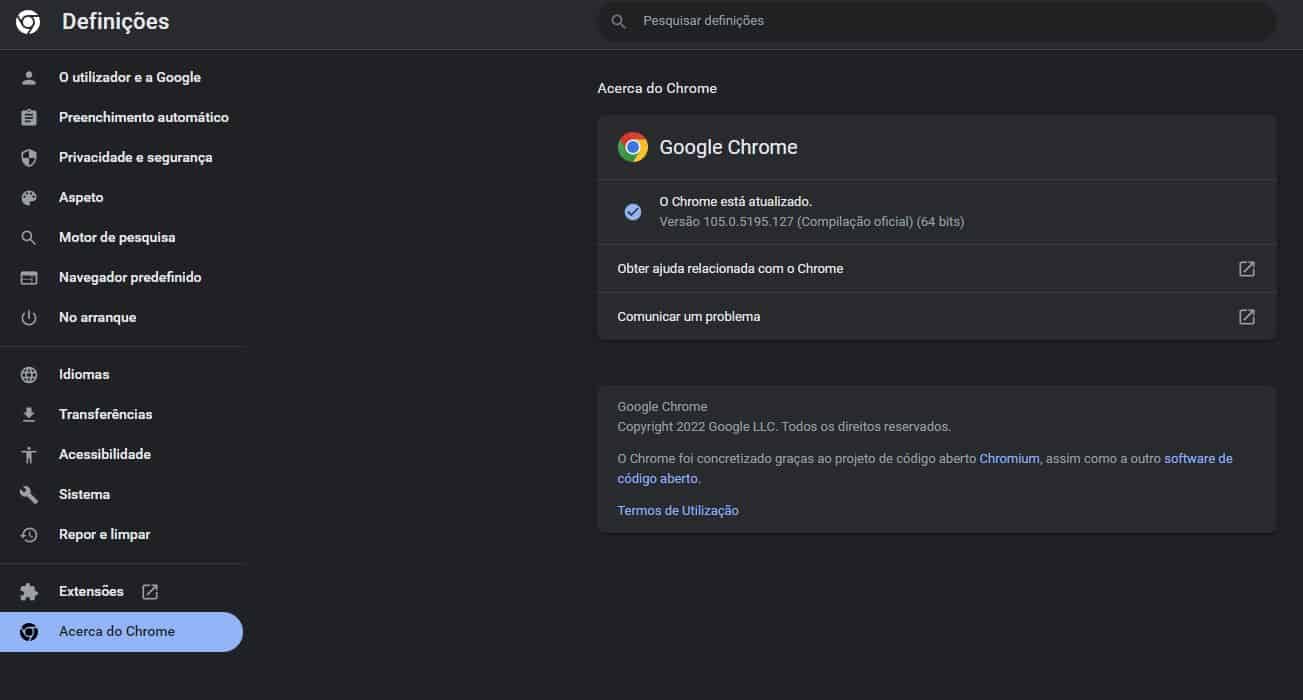Viewport: 1303px width, 700px height.
Task: Click the Comunicar um problema row
Action: pos(936,316)
